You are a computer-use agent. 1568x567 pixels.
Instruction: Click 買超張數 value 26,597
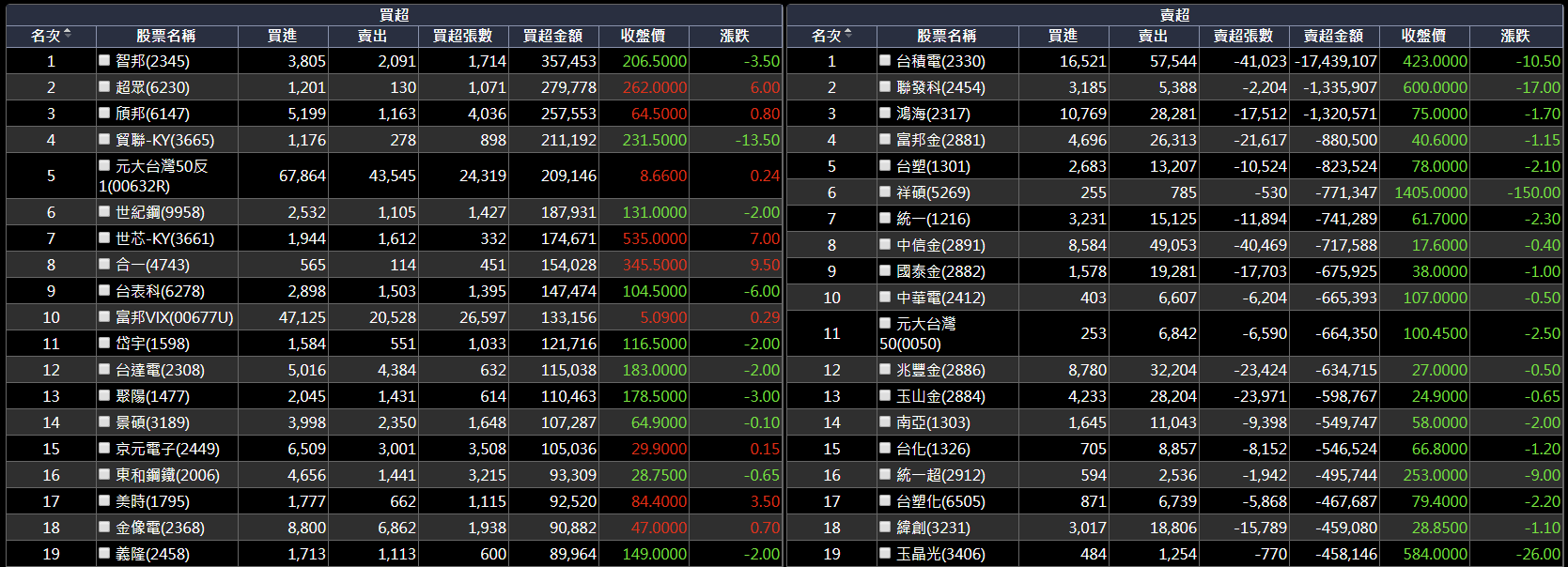(483, 317)
